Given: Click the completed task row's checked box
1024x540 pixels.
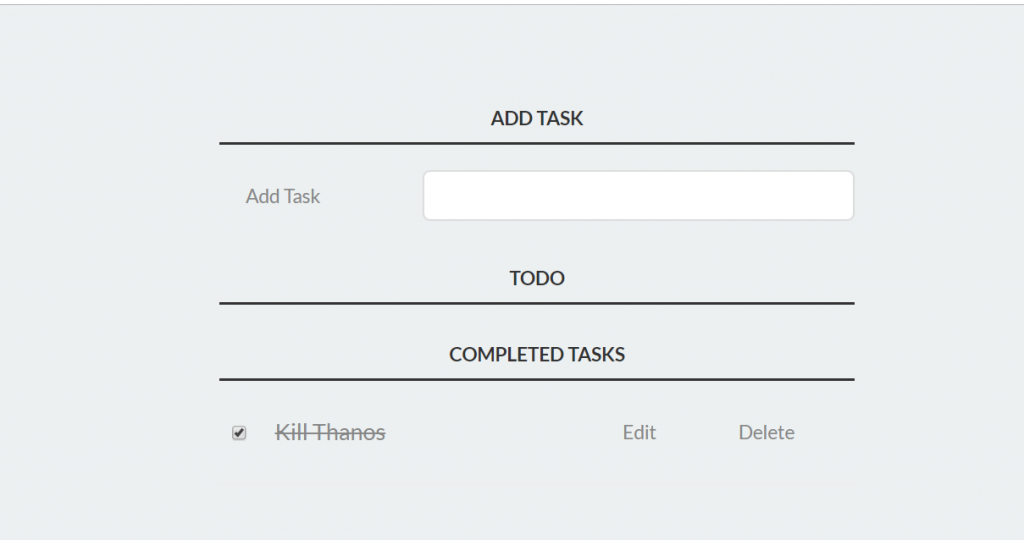Looking at the screenshot, I should point(239,433).
